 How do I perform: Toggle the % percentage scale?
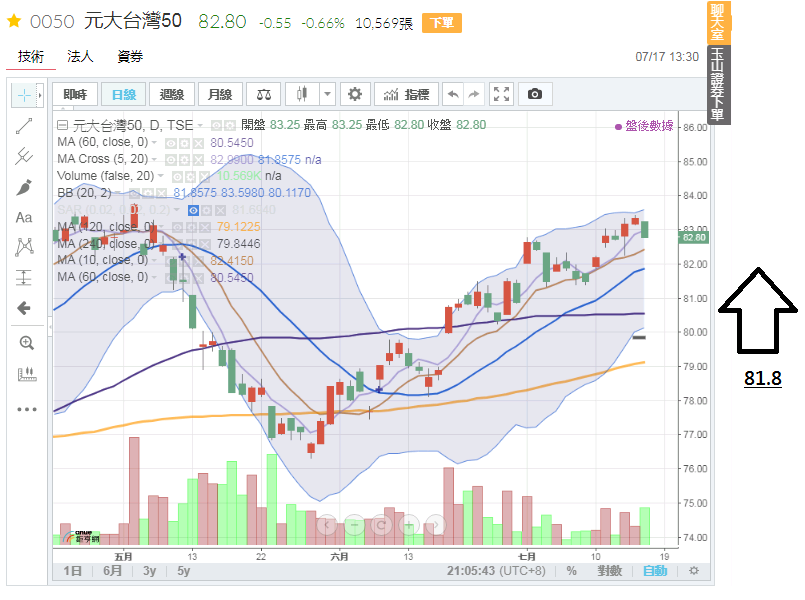click(x=571, y=571)
